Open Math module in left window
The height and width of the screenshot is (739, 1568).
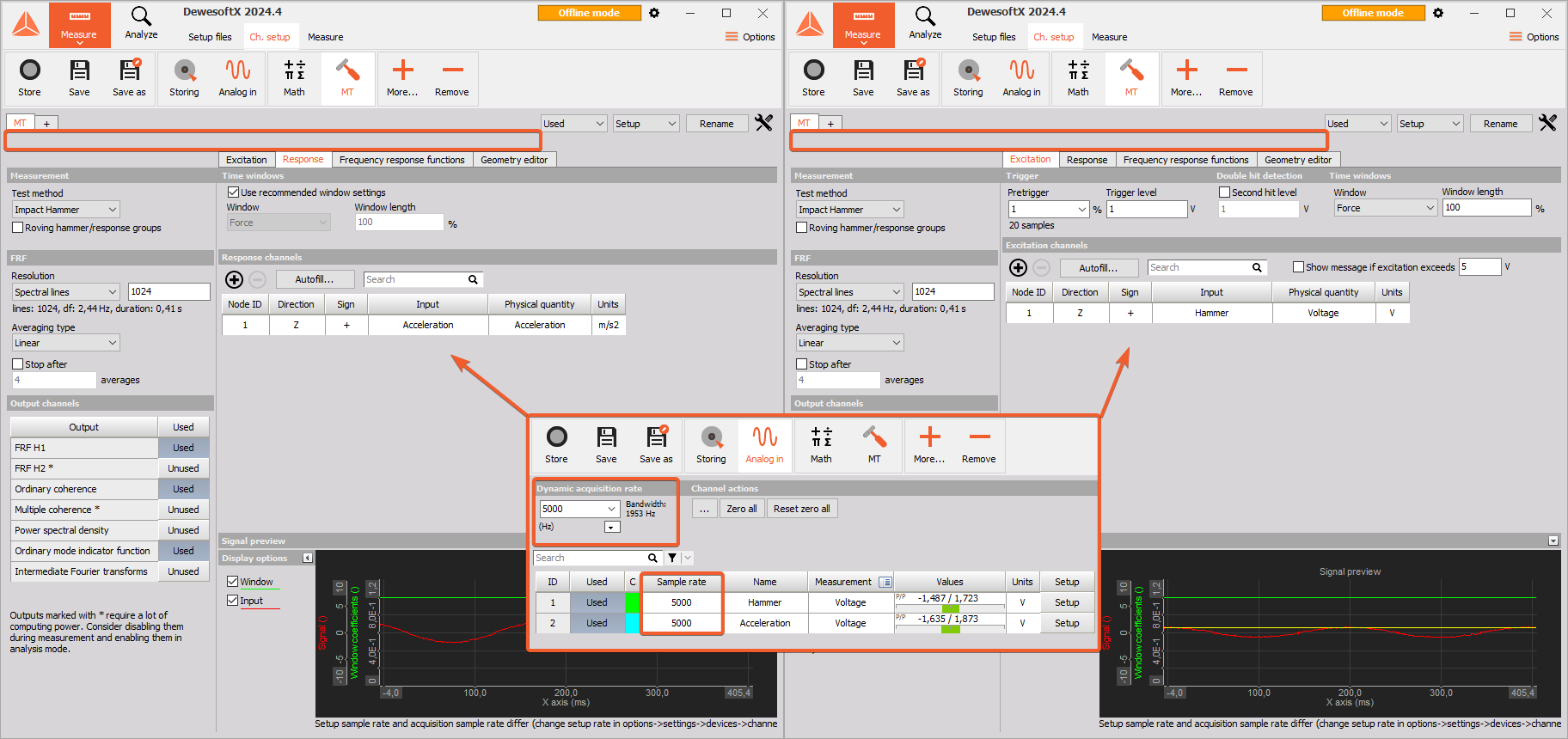tap(295, 77)
